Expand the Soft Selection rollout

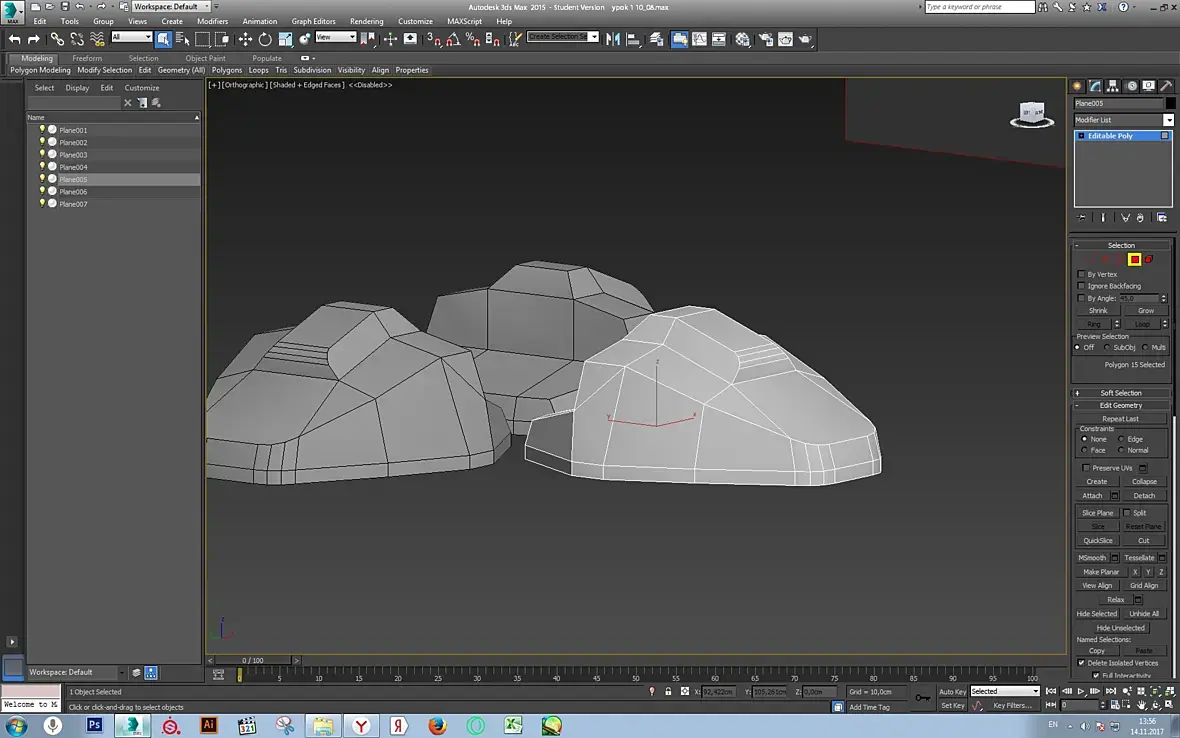point(1120,393)
